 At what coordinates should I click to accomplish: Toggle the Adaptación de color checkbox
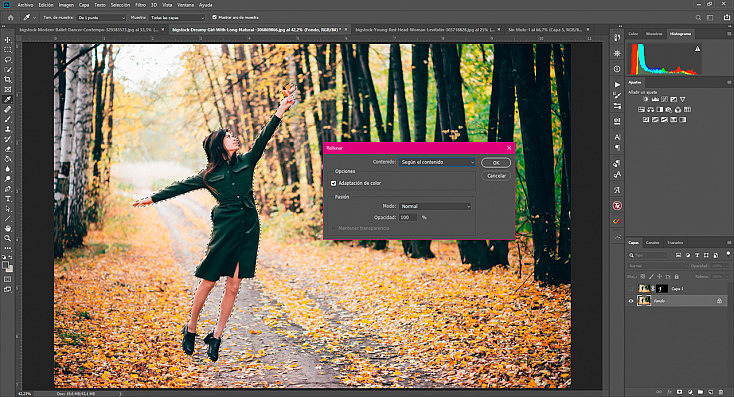pos(333,183)
